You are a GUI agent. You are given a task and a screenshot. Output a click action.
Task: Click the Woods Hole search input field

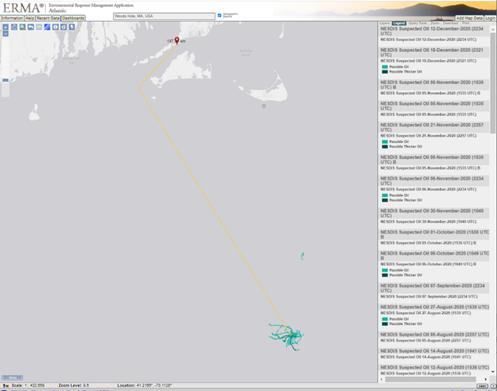click(164, 16)
